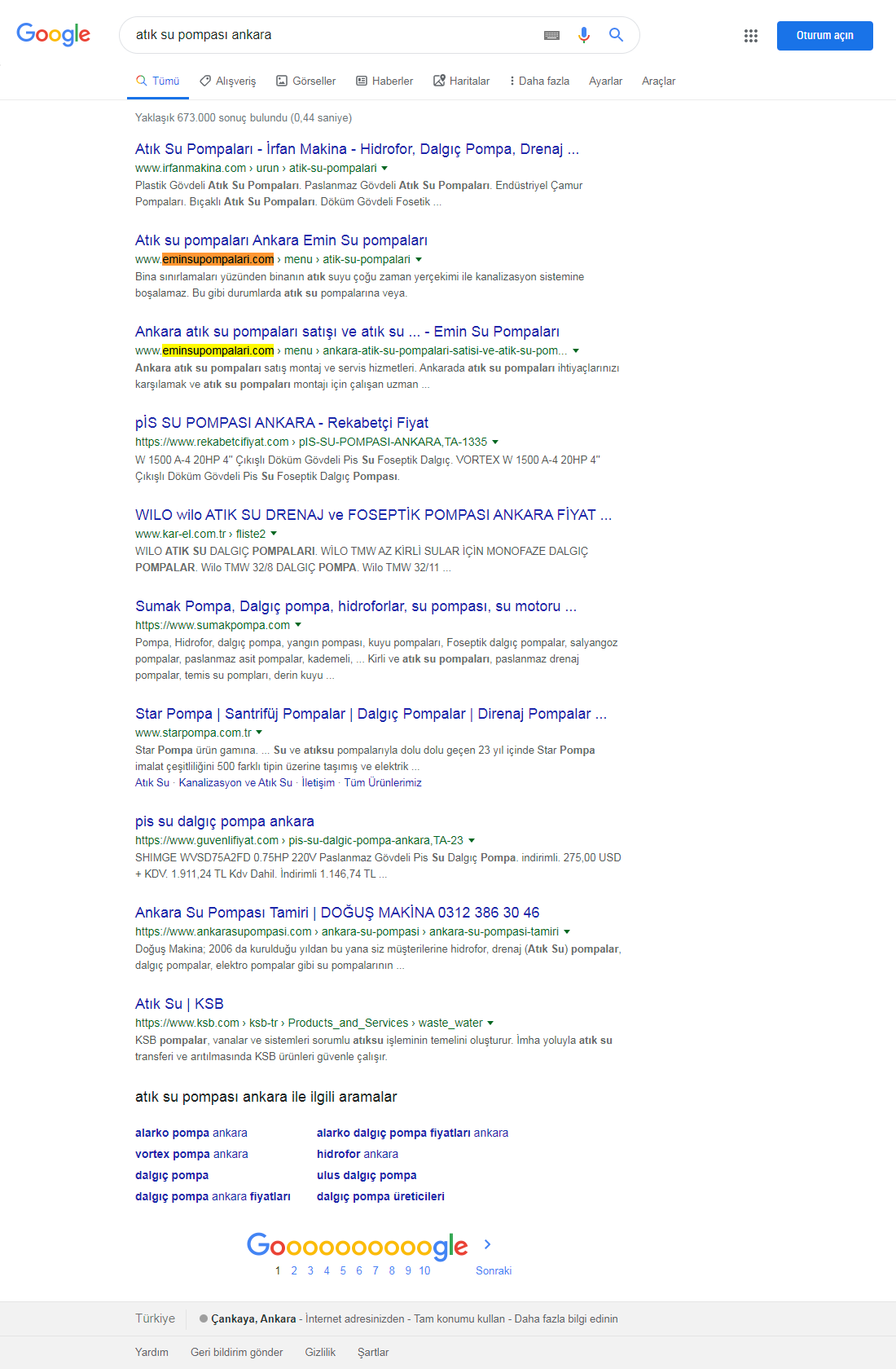The width and height of the screenshot is (896, 1369).
Task: Expand dropdown arrow beside starpompa.com.tr URL
Action: [259, 733]
